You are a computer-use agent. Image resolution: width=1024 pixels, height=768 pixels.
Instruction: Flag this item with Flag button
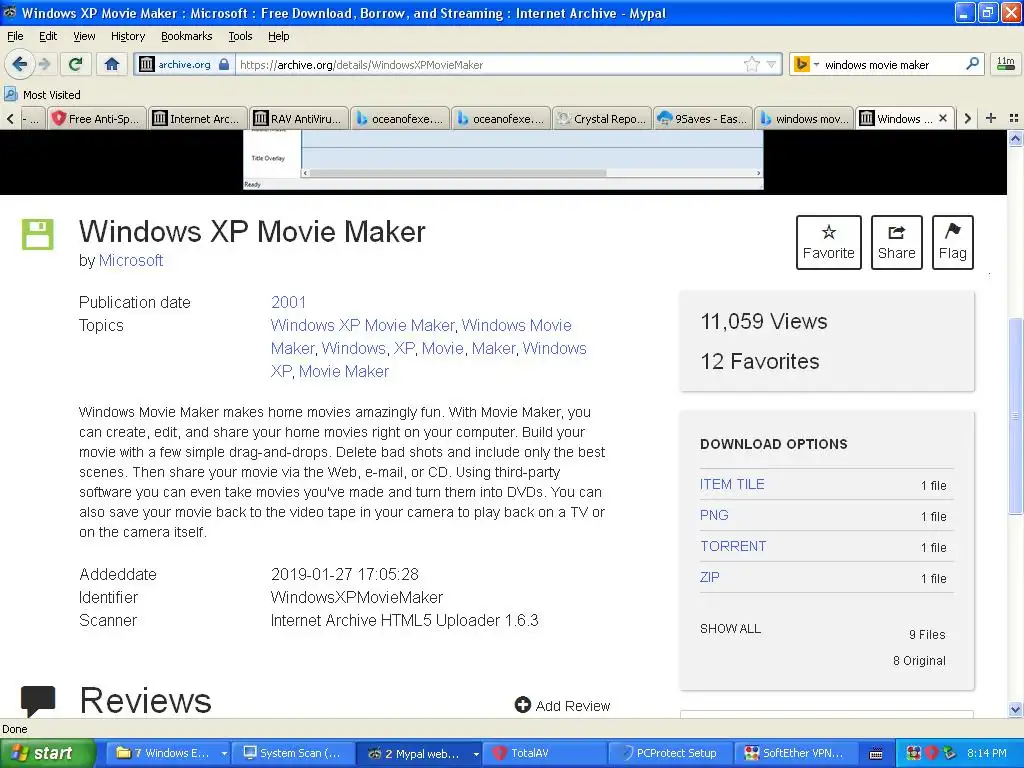coord(952,242)
